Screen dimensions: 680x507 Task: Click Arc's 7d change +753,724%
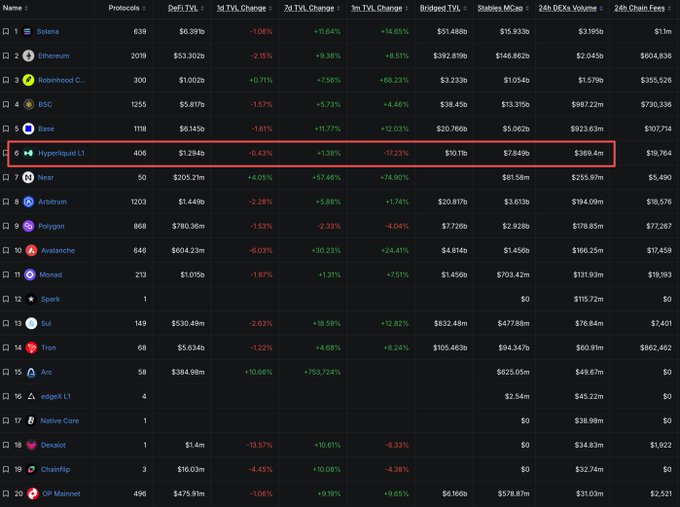point(322,372)
